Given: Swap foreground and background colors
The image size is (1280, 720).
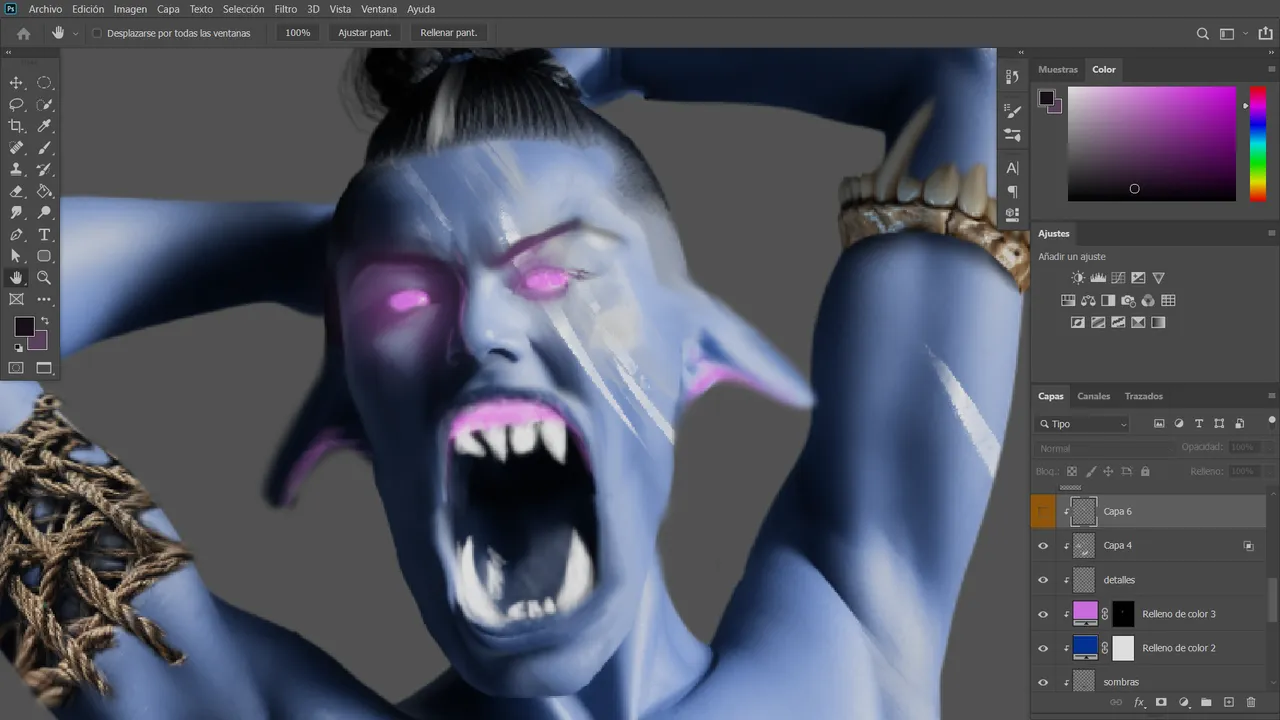Looking at the screenshot, I should click(44, 321).
